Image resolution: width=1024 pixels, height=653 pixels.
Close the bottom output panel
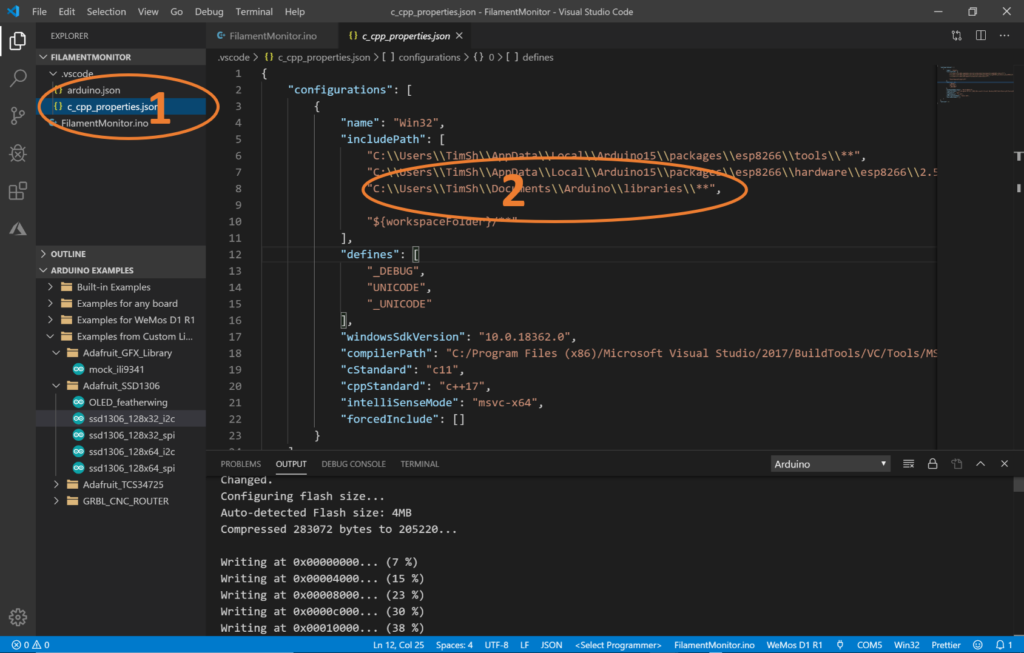coord(1004,464)
